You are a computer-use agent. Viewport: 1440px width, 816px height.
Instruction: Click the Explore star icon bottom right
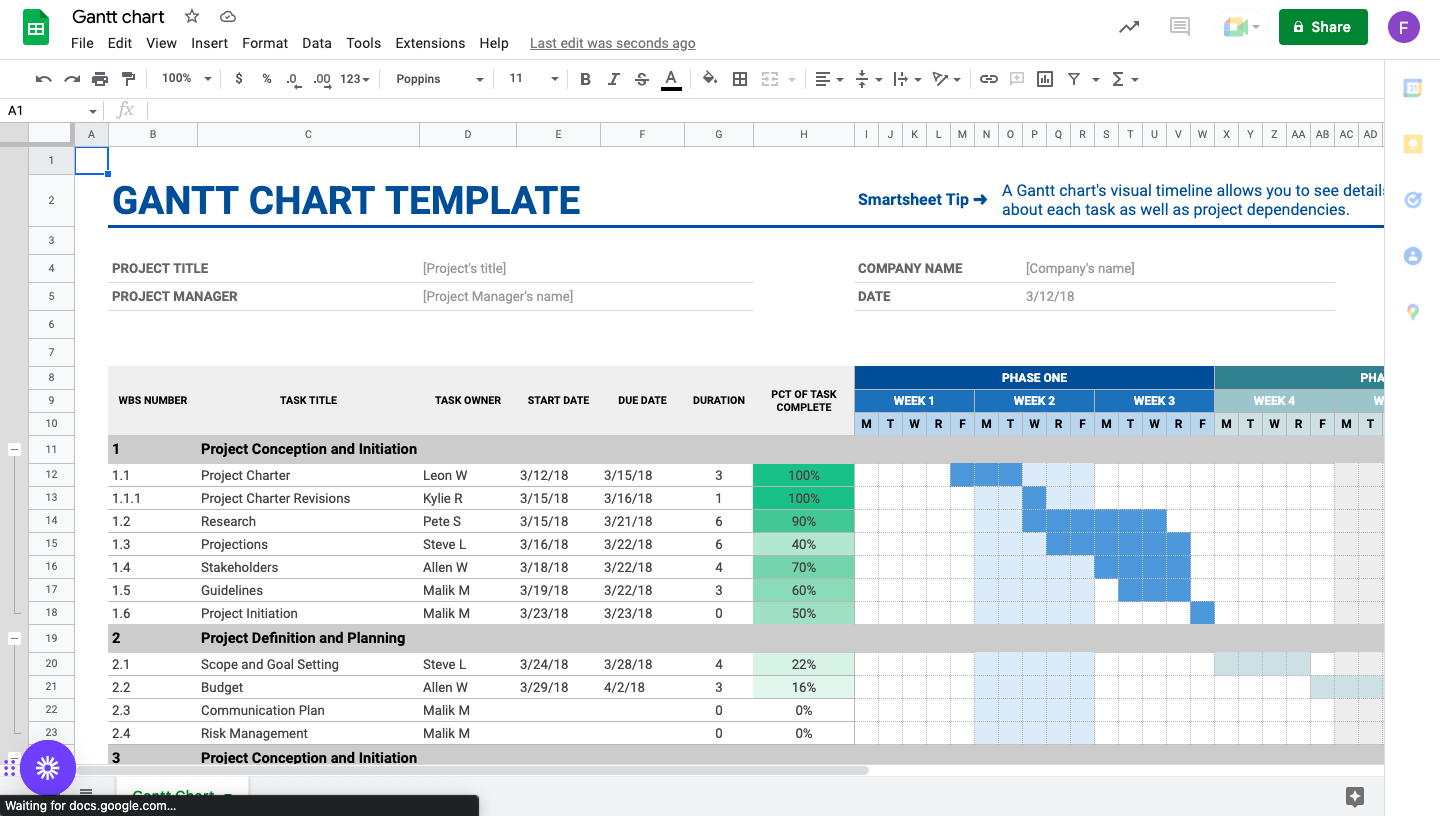pos(1355,796)
